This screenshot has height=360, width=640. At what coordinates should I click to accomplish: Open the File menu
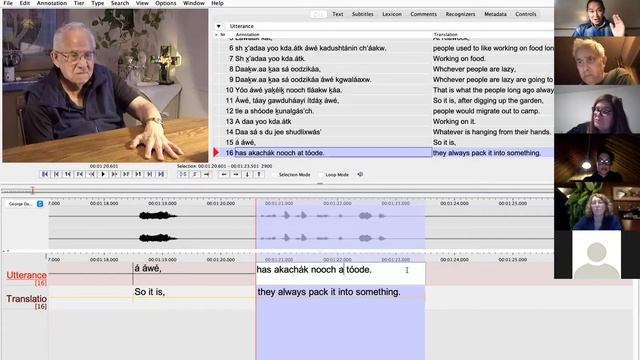(8, 3)
